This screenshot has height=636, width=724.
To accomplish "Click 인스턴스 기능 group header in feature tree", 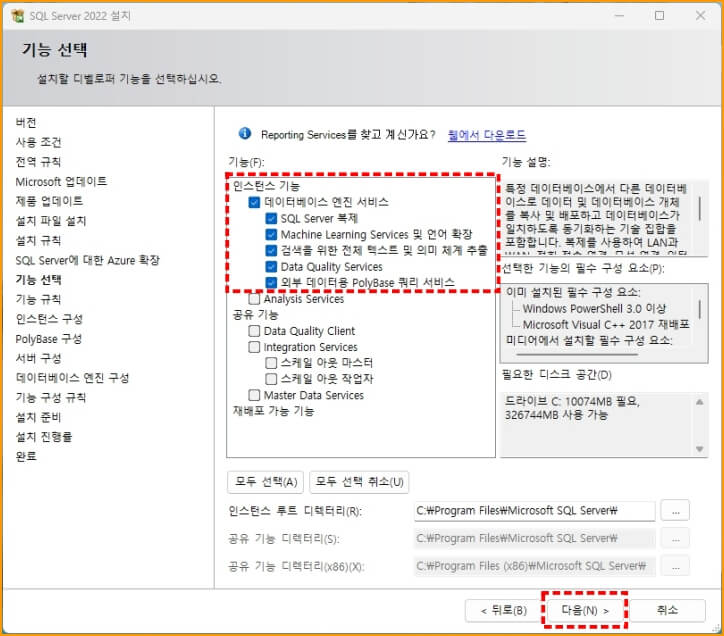I will coord(266,186).
